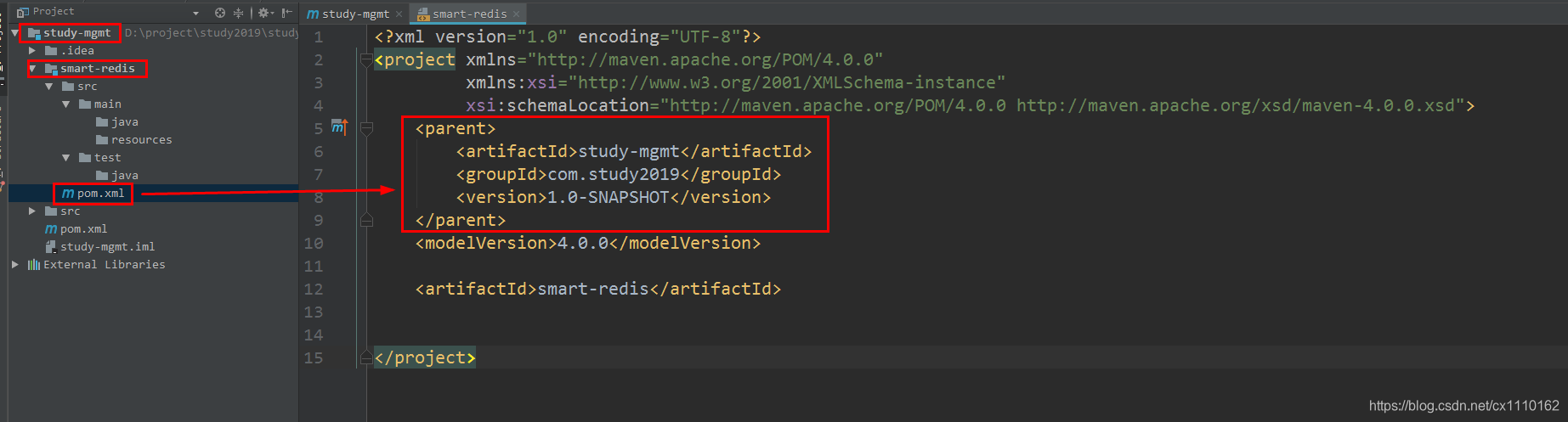The width and height of the screenshot is (1568, 422).
Task: Place cursor in artifactId study-mgmt text
Action: pos(629,151)
